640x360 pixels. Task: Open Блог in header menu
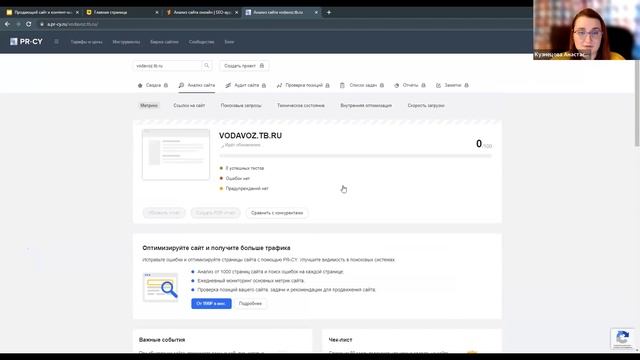[x=229, y=42]
